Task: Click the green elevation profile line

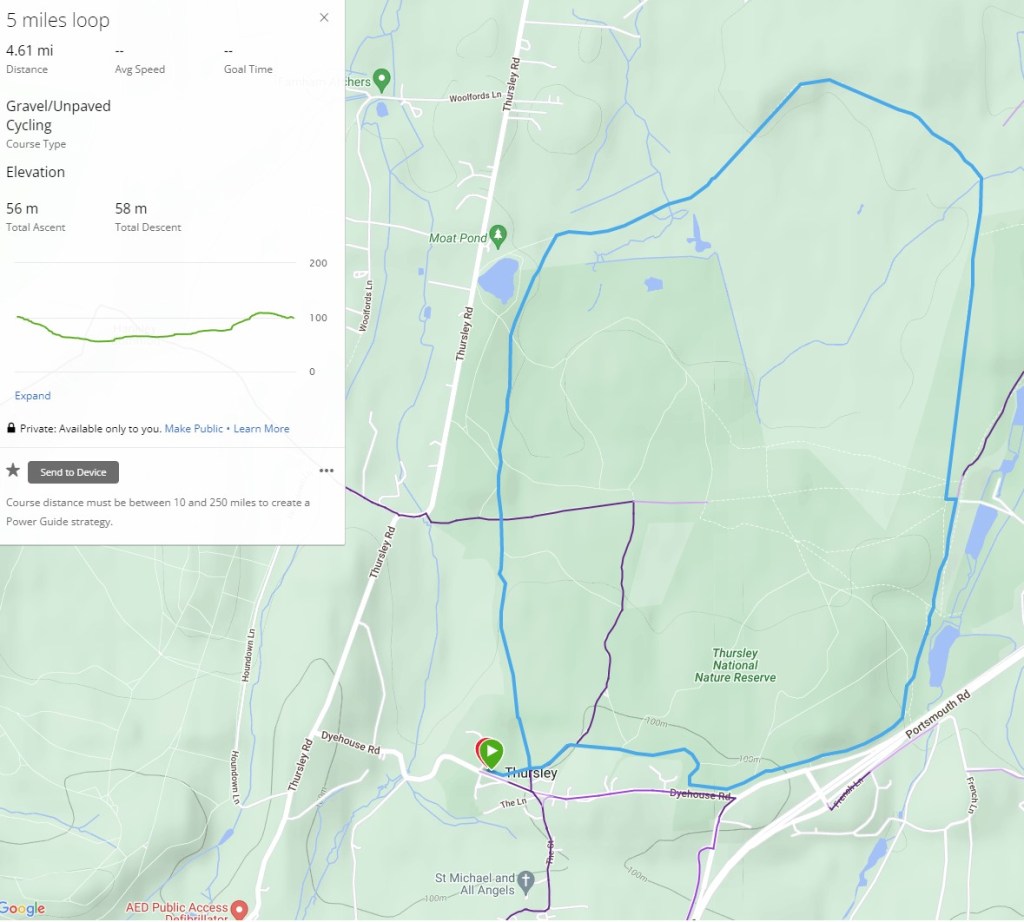Action: click(x=155, y=329)
